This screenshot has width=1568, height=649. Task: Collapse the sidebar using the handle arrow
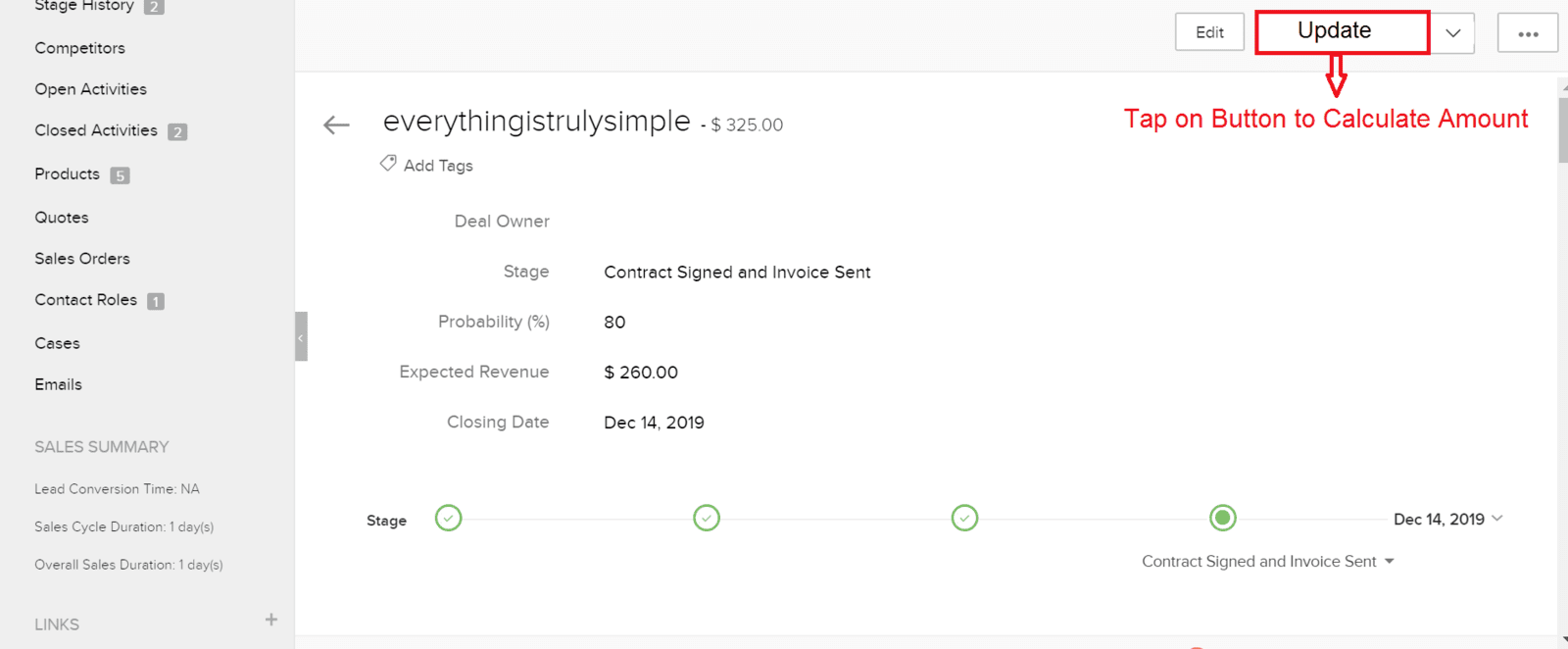(301, 336)
